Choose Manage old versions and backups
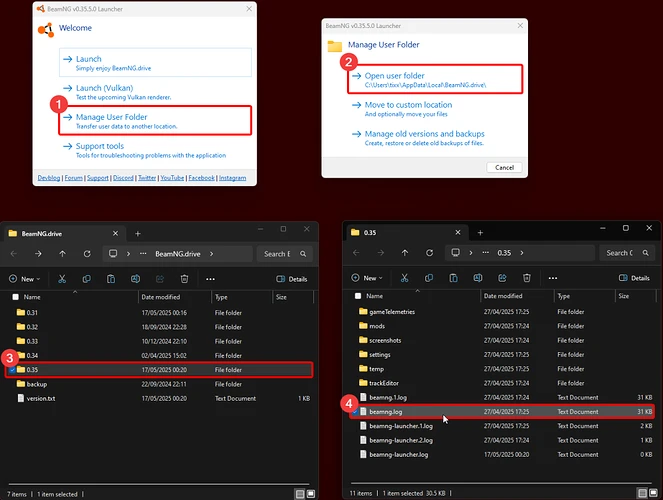Screen dimensions: 663x500 435,138
